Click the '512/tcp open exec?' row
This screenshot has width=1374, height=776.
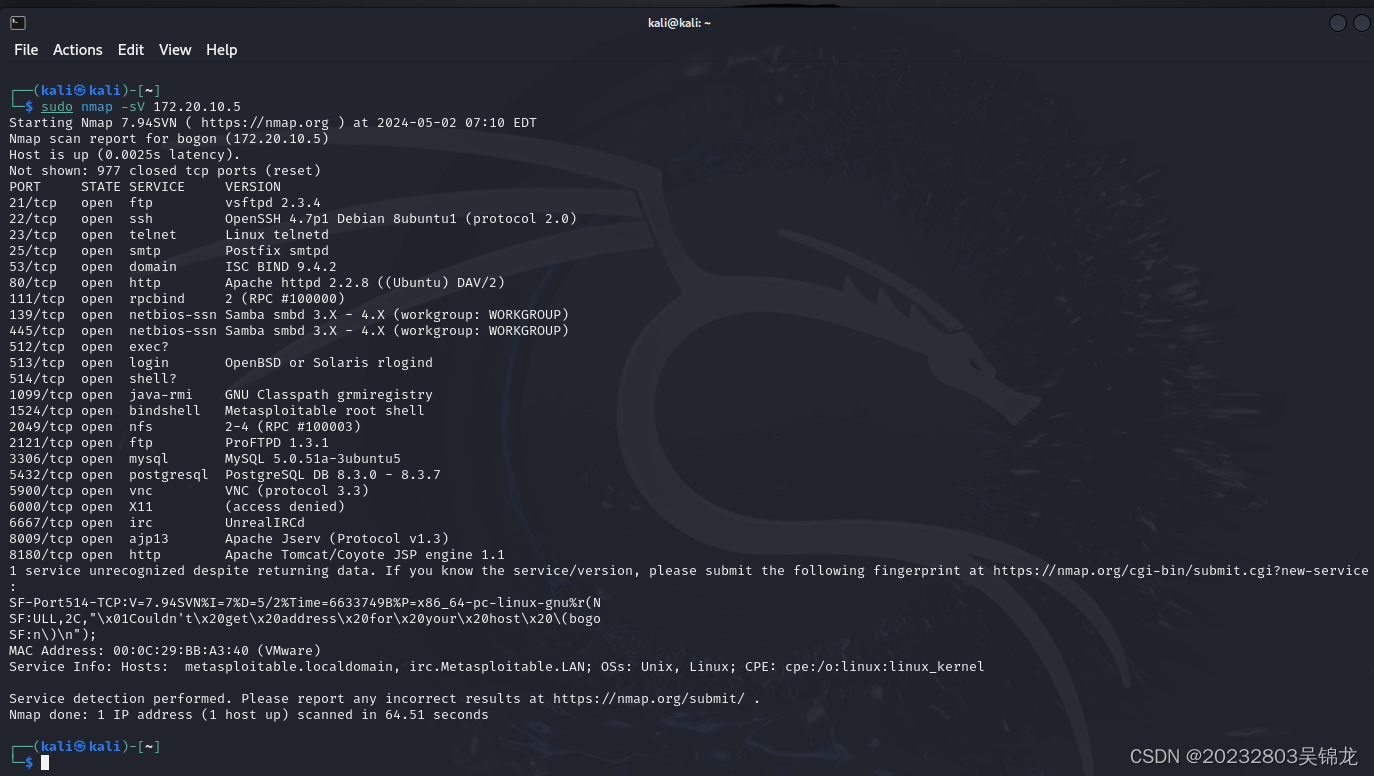click(89, 347)
